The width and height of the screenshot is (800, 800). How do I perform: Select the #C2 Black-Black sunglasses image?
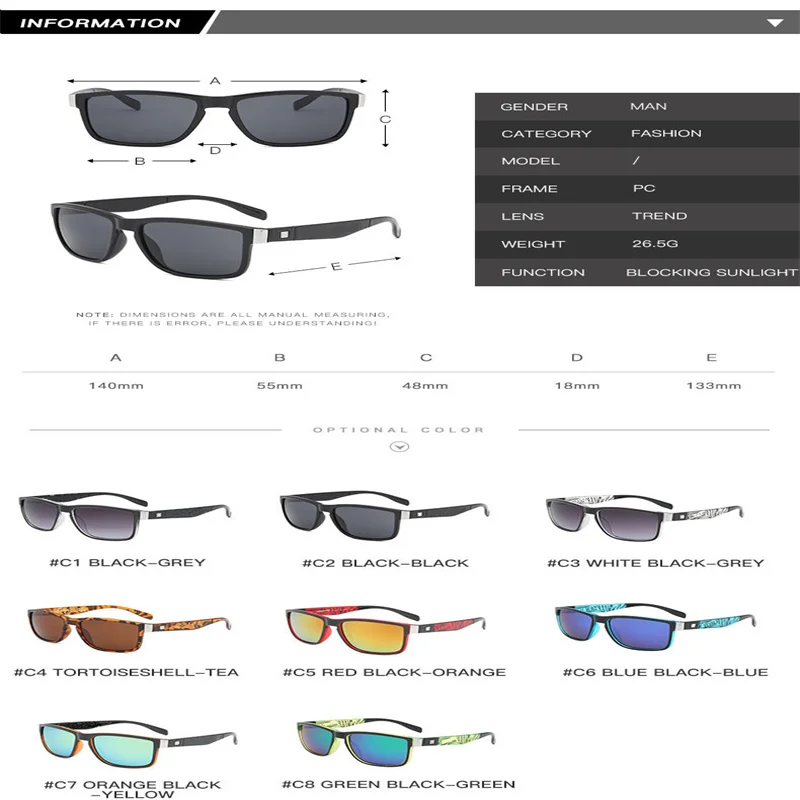385,515
